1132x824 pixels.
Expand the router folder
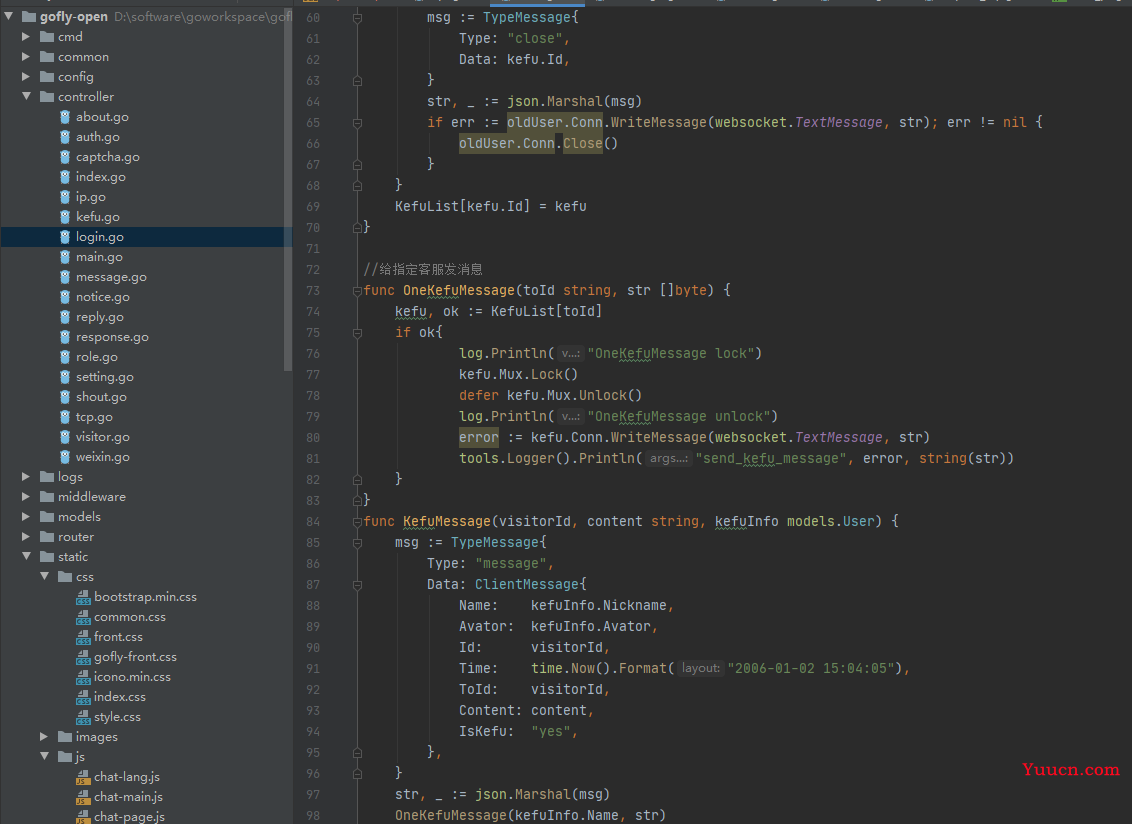[26, 537]
